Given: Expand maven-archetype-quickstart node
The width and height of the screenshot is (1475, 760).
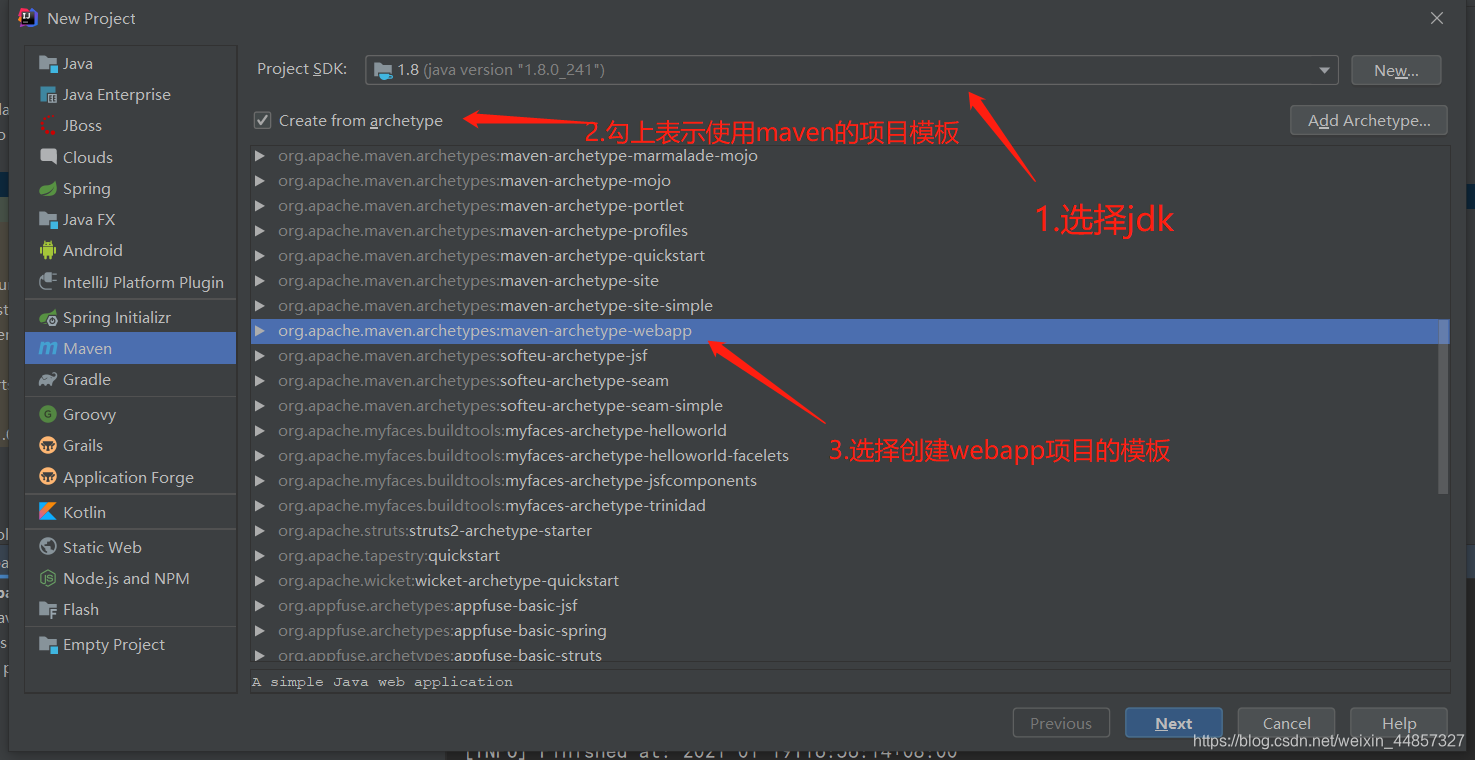Looking at the screenshot, I should pos(260,256).
